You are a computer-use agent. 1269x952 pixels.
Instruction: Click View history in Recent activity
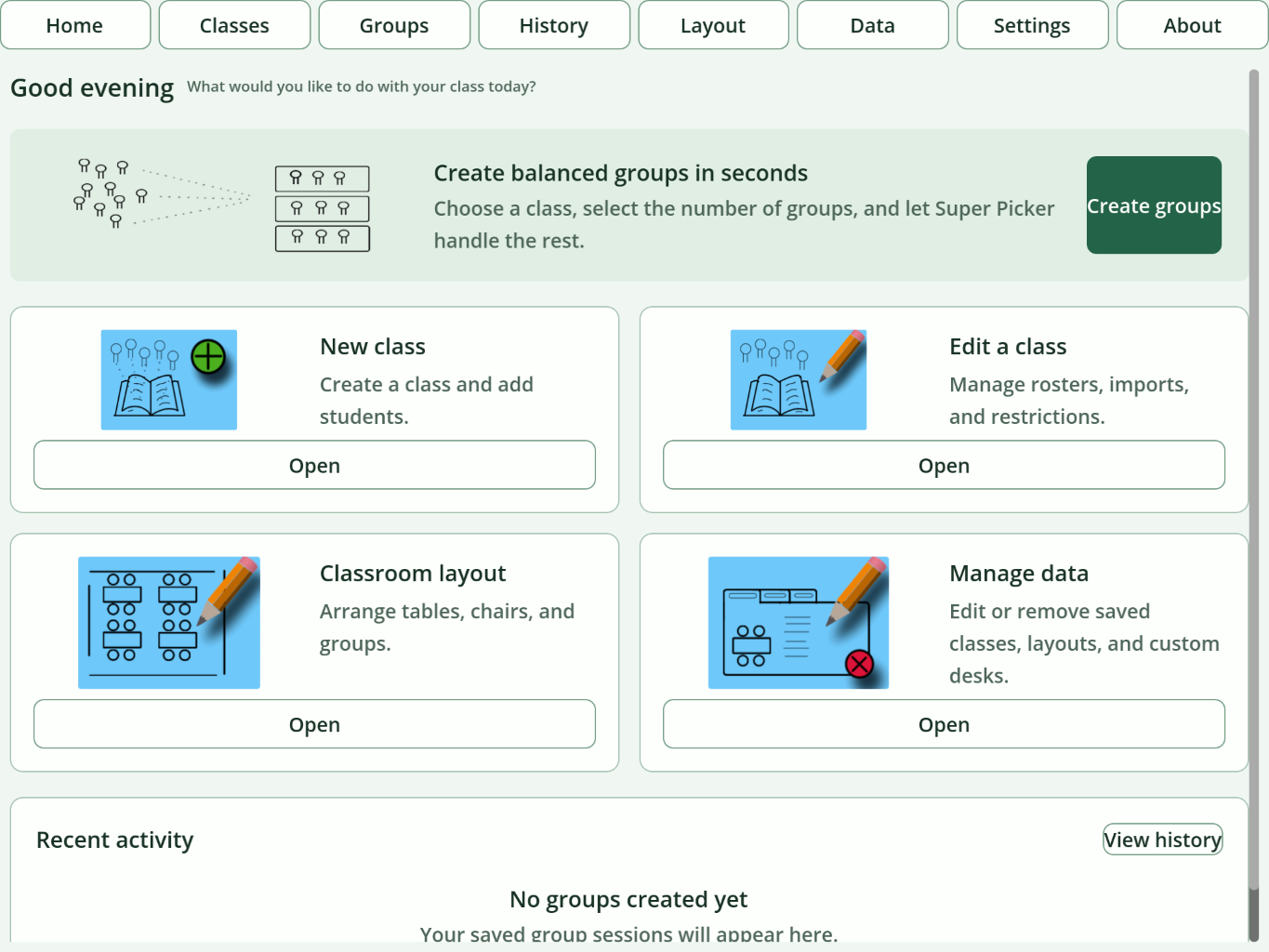coord(1162,840)
